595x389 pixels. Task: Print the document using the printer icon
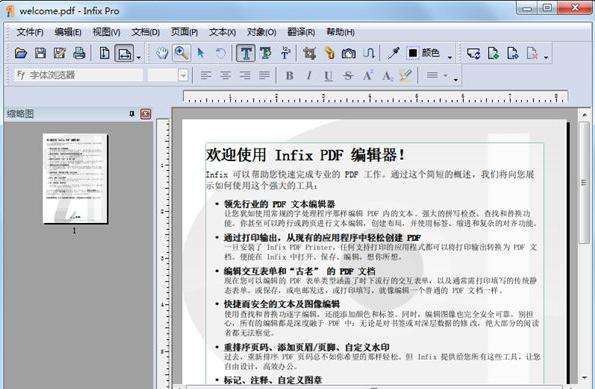[x=79, y=53]
